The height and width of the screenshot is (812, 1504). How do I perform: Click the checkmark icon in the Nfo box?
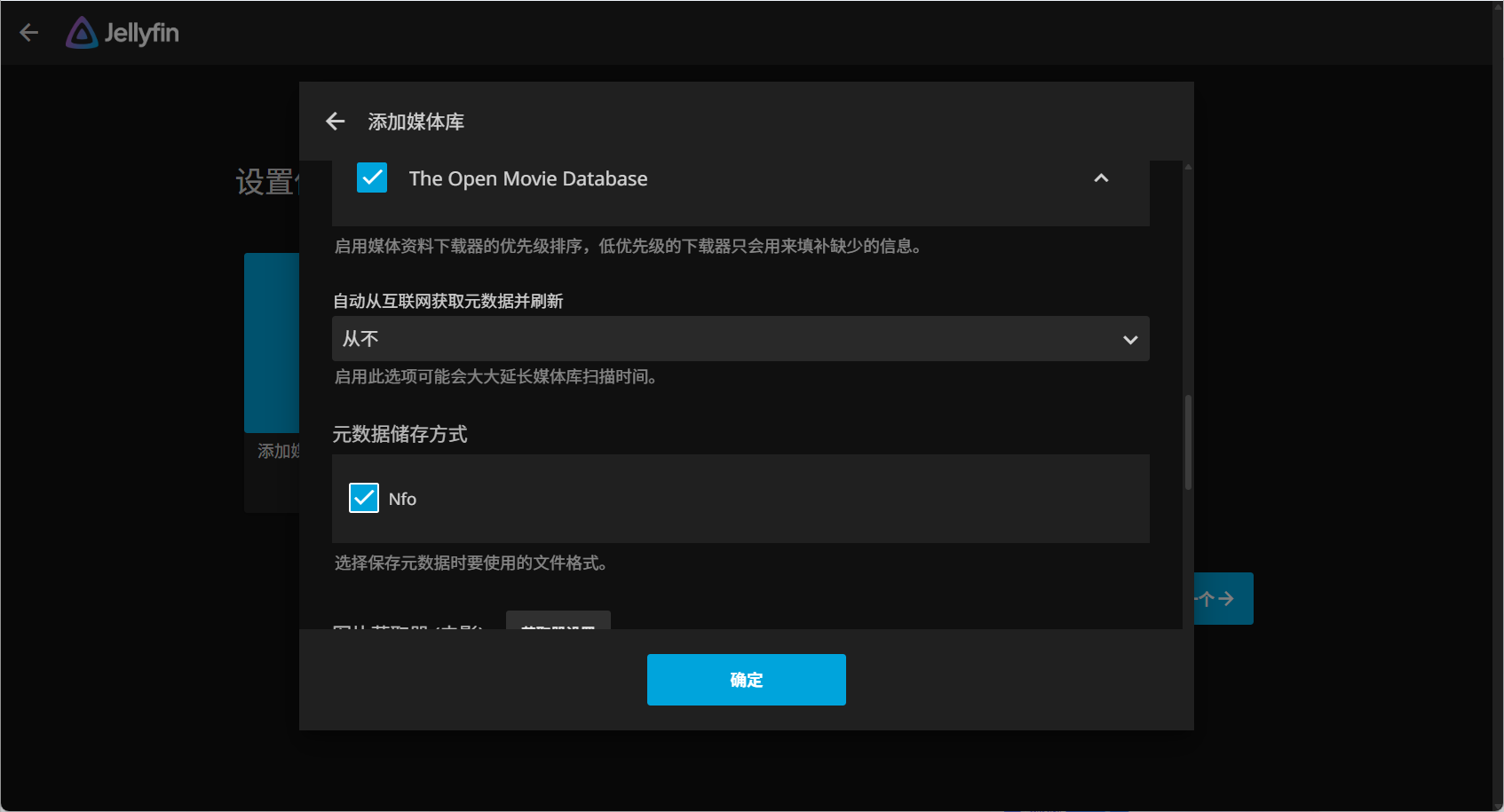tap(364, 499)
